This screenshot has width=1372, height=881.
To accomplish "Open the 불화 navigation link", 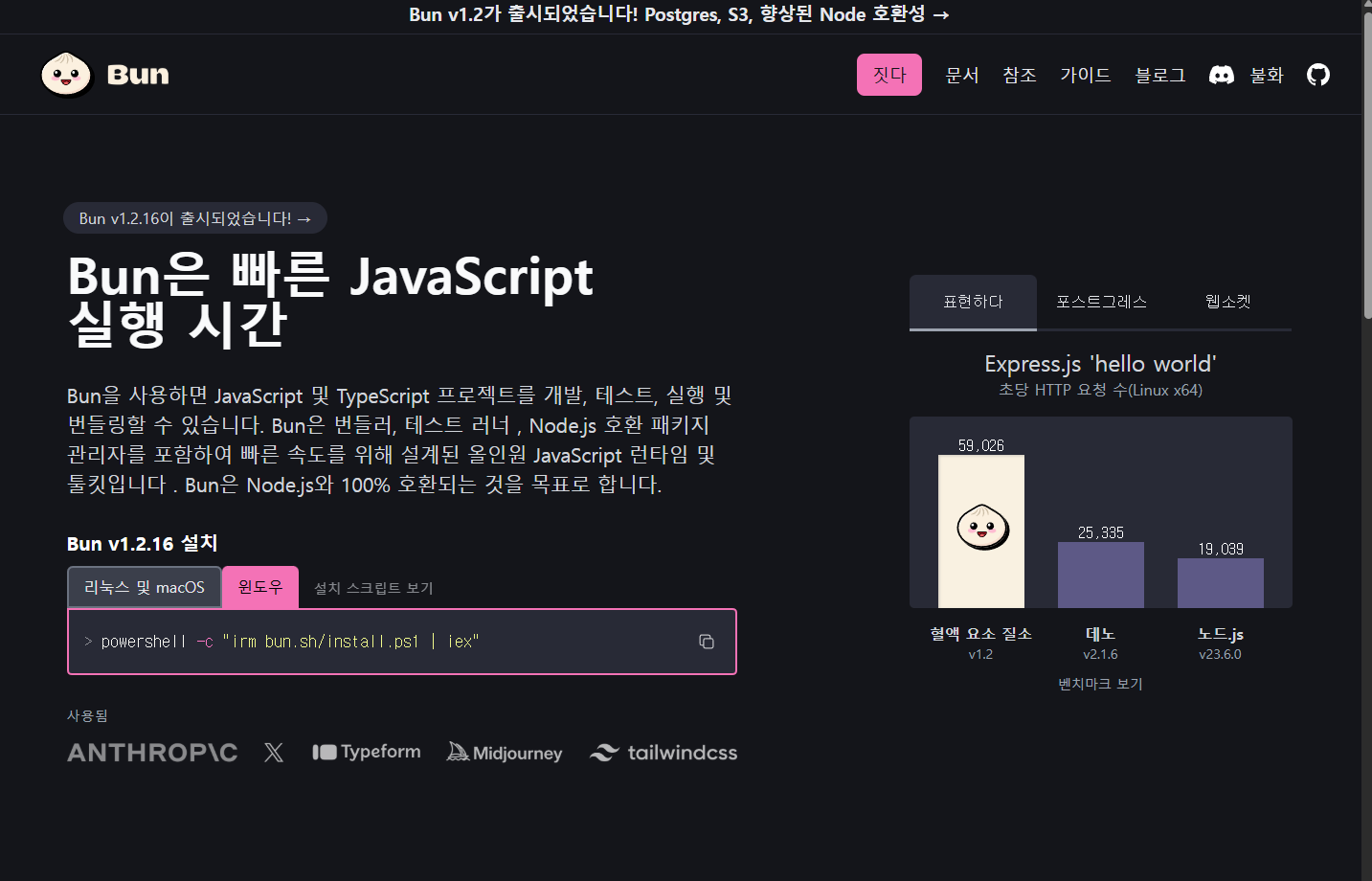I will coord(1267,75).
